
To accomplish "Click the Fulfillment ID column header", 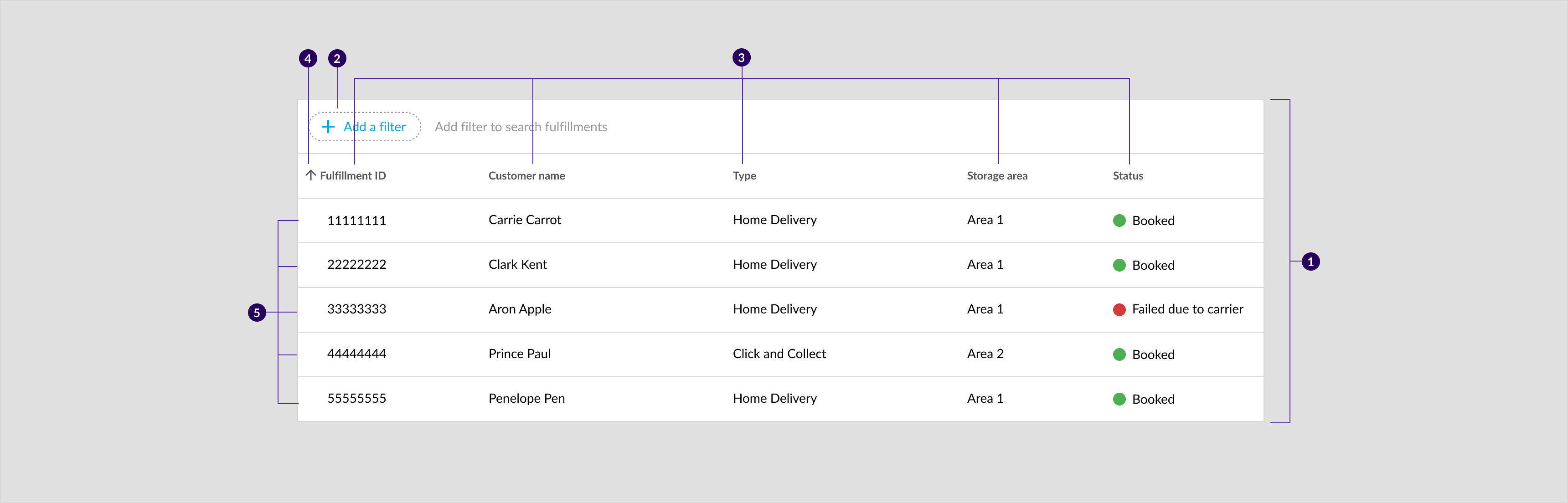I will 352,176.
